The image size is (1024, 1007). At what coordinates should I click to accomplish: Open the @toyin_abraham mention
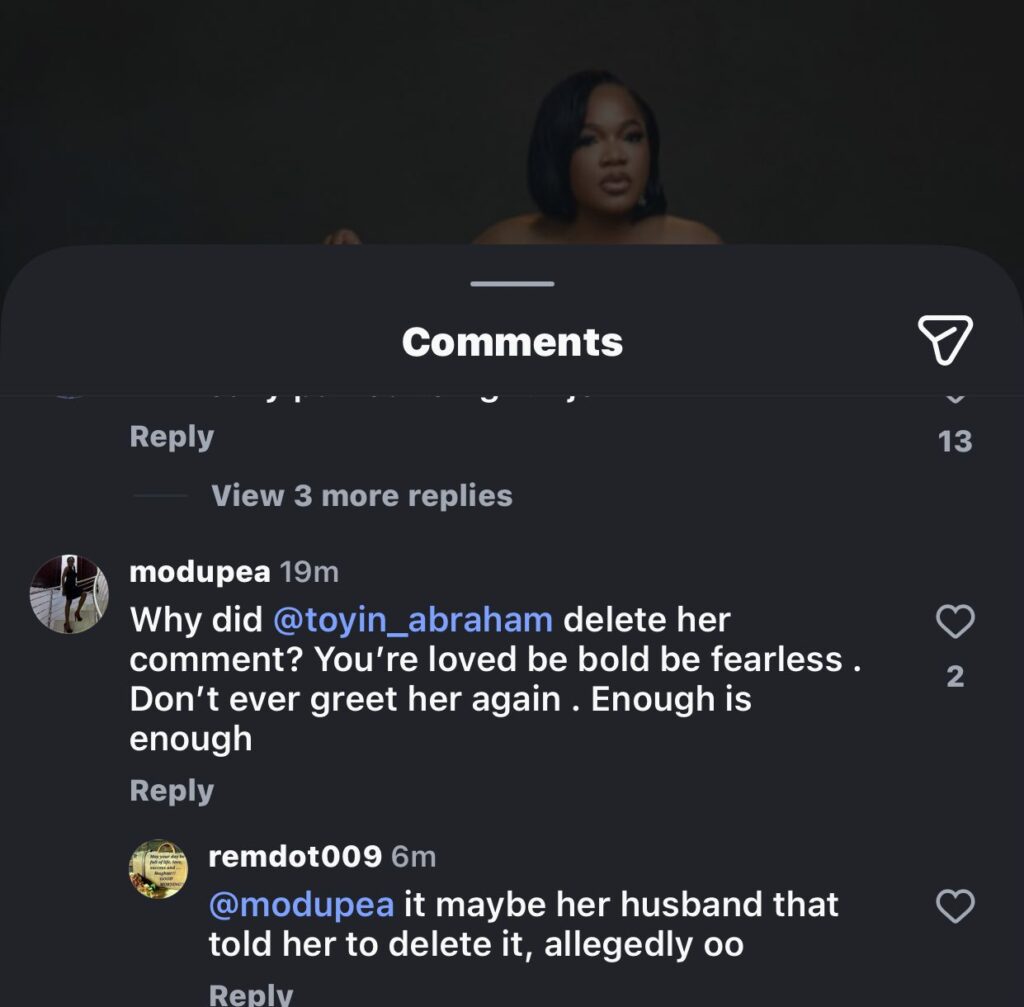click(412, 620)
